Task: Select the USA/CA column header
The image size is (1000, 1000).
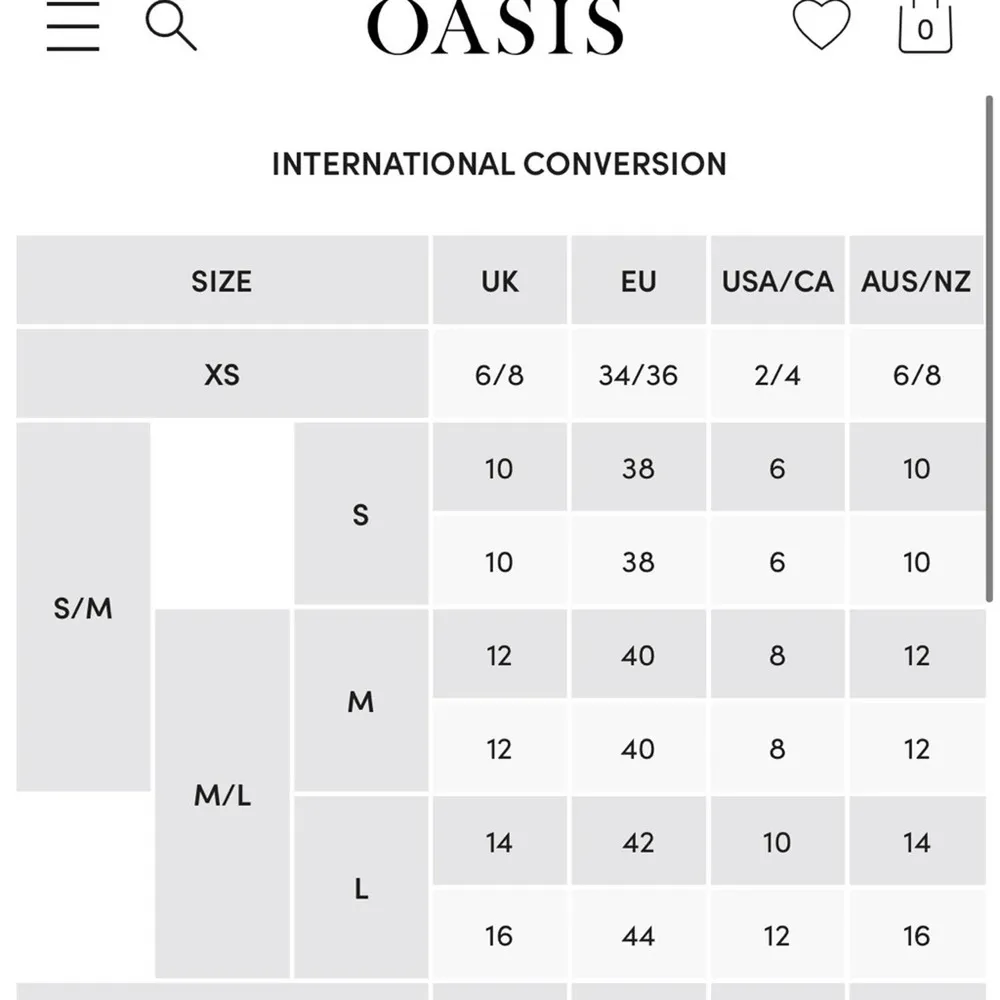Action: click(x=777, y=281)
